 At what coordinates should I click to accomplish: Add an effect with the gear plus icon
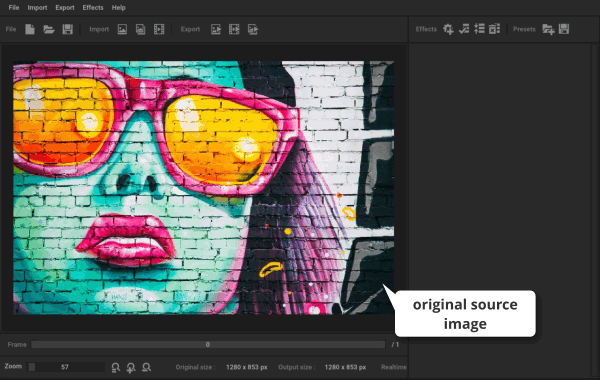tap(448, 29)
